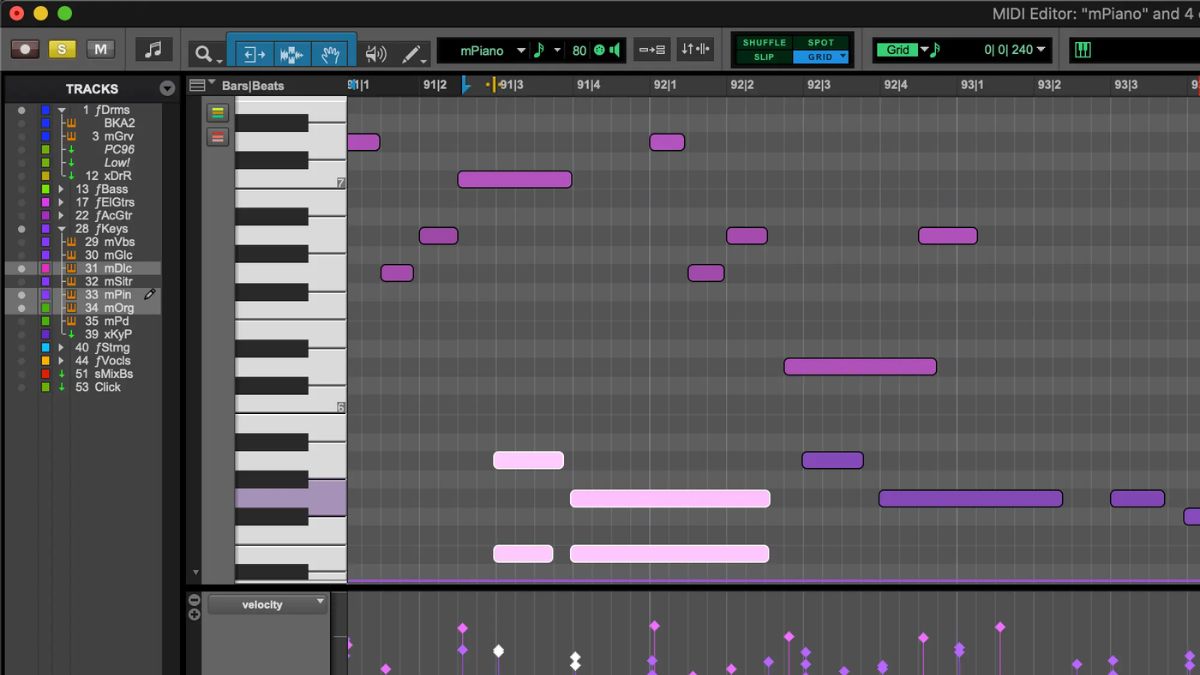
Task: Select the BKA2 track
Action: click(119, 123)
